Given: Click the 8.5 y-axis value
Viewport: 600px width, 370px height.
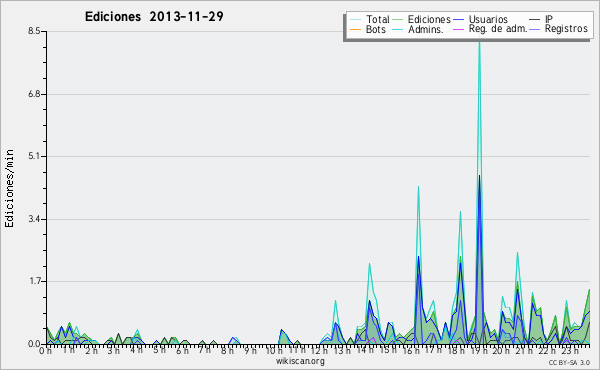Looking at the screenshot, I should (34, 31).
